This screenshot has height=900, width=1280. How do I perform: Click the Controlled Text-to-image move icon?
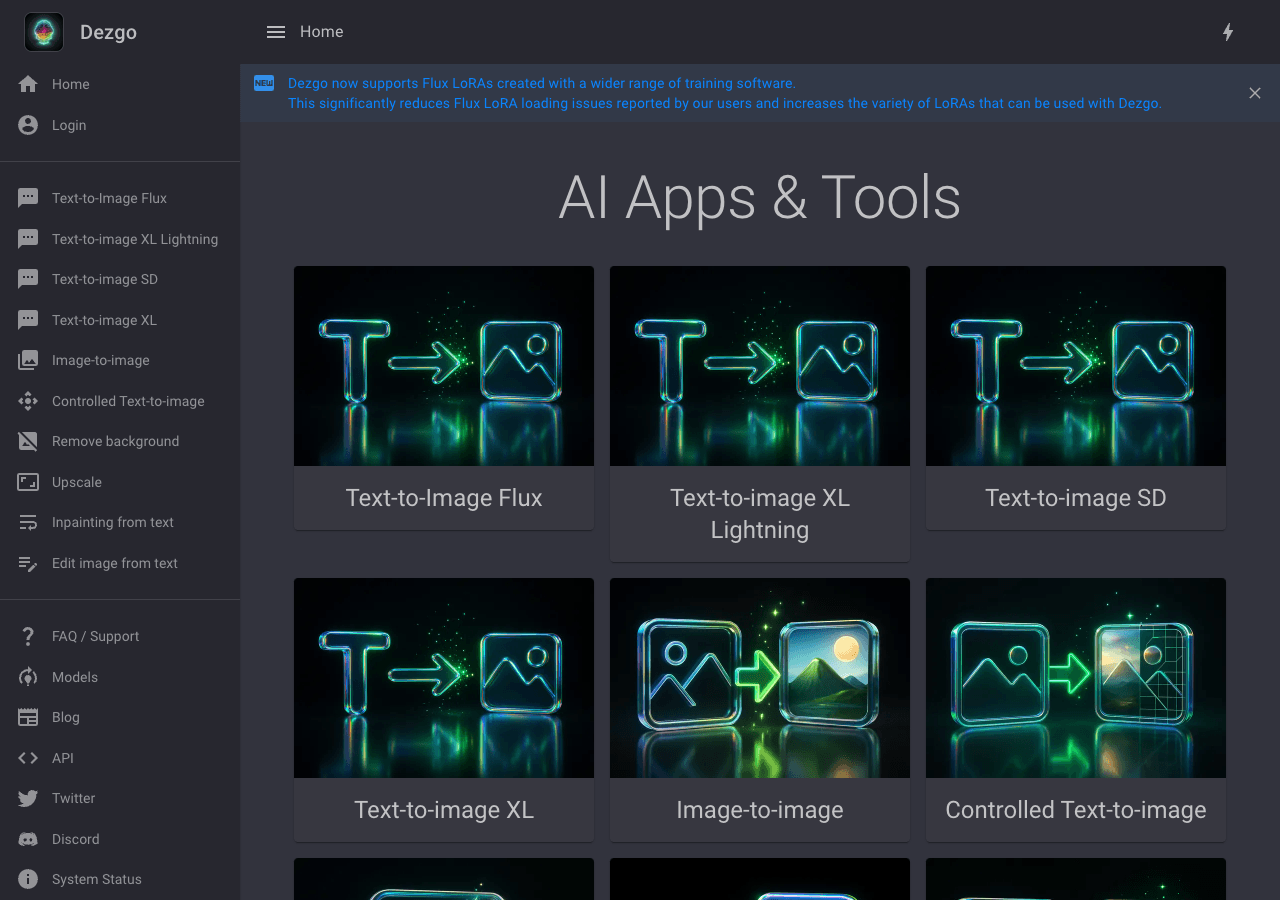[x=28, y=401]
